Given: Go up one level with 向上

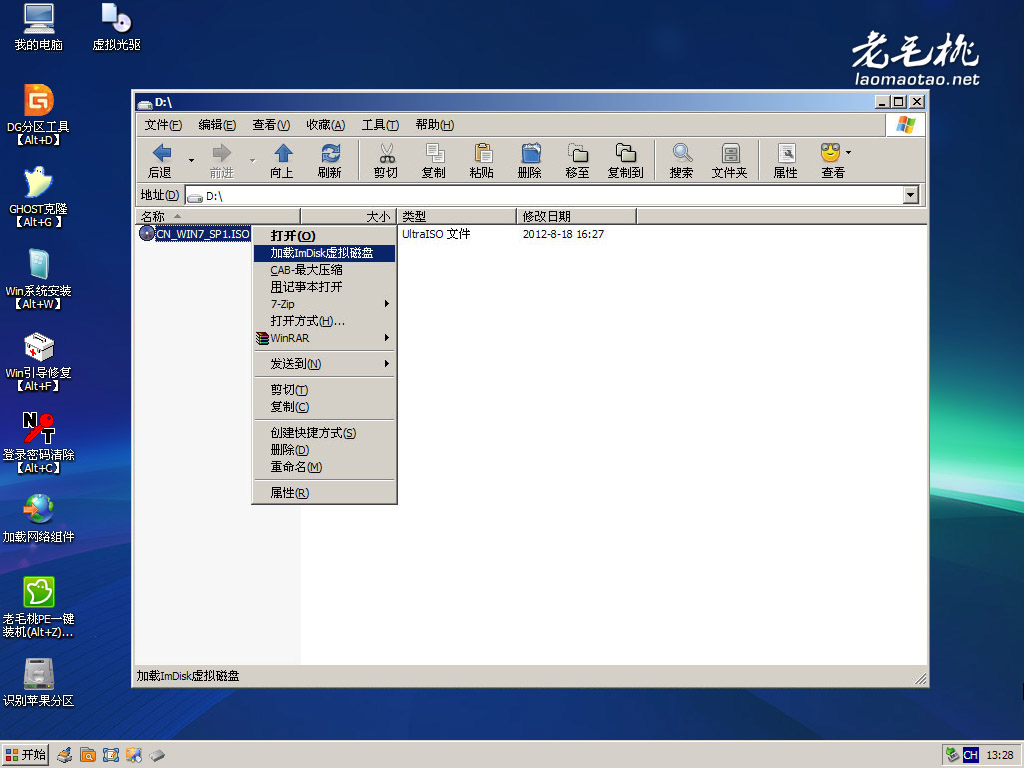Looking at the screenshot, I should click(282, 161).
